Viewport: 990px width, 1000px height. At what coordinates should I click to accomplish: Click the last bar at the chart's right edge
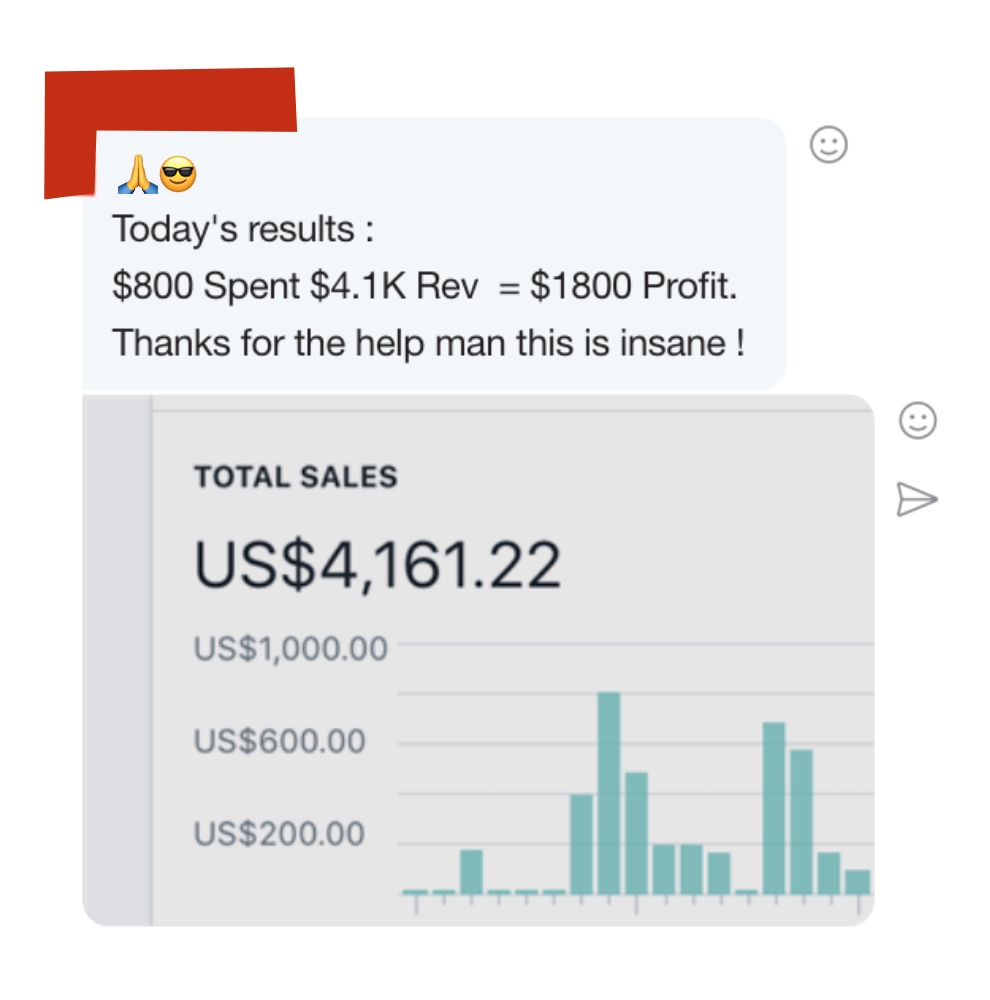pos(857,881)
